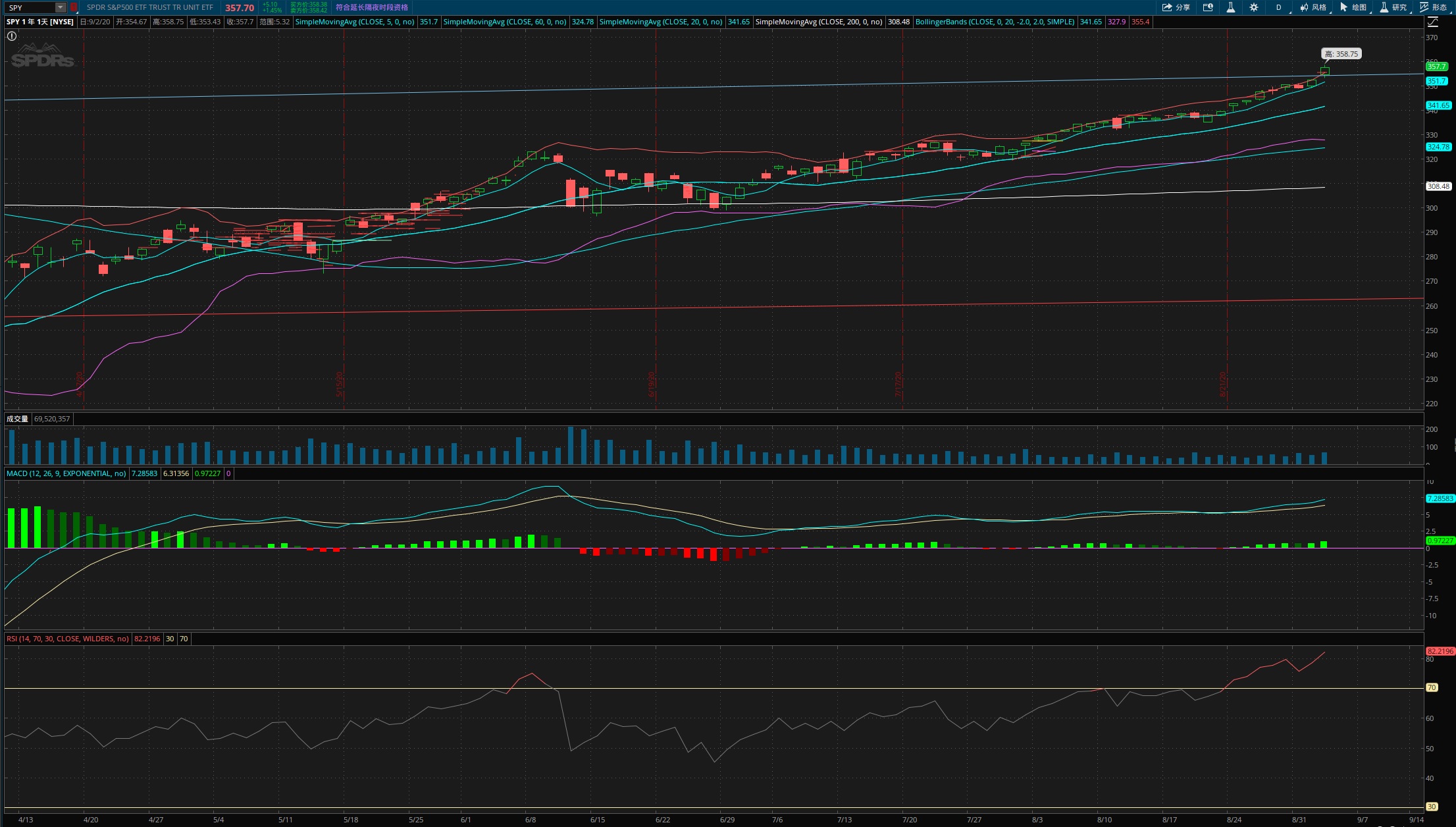Click the SPY symbol input field

coord(30,7)
